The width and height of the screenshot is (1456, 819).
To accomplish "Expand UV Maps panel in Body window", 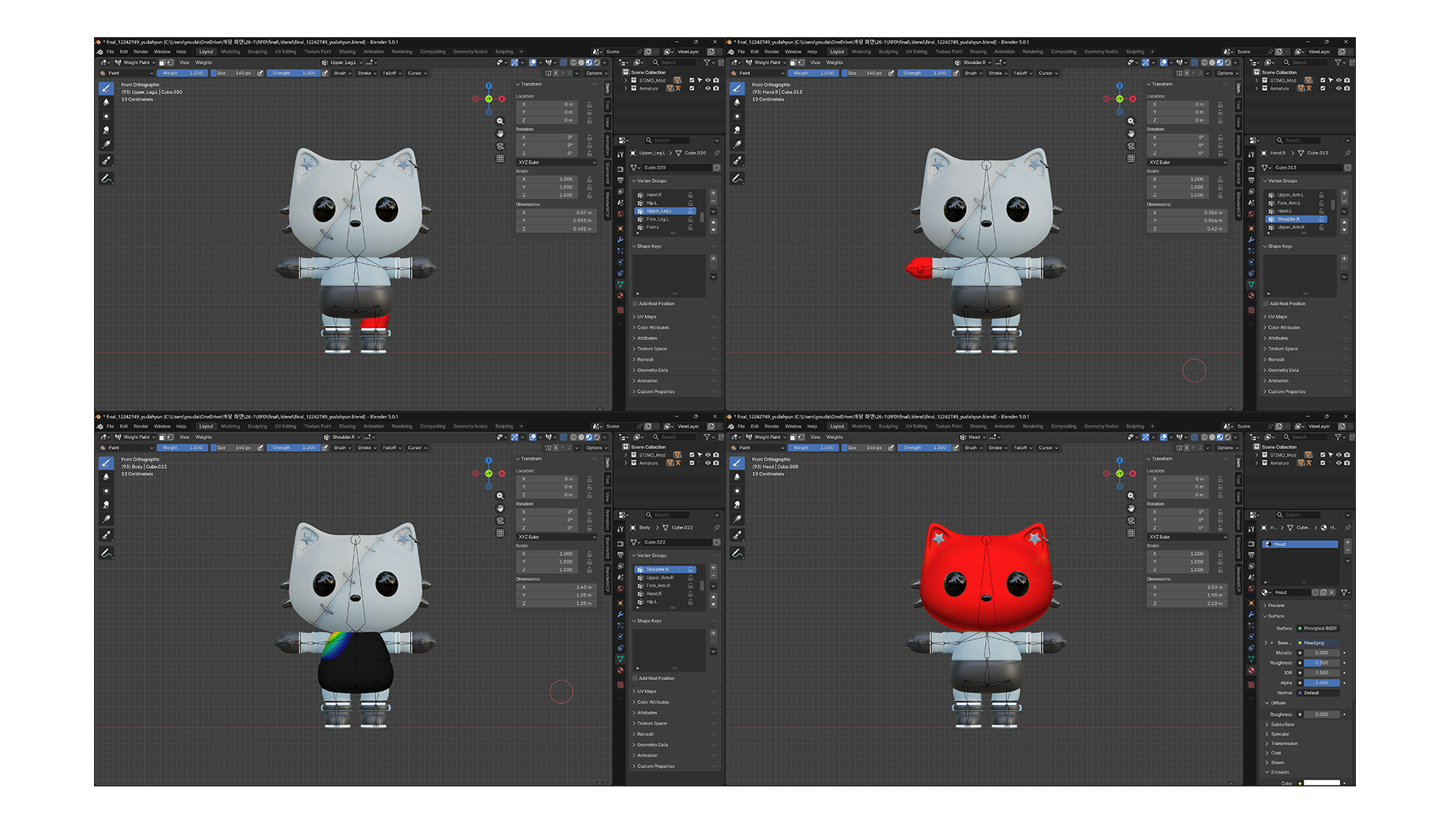I will click(645, 691).
